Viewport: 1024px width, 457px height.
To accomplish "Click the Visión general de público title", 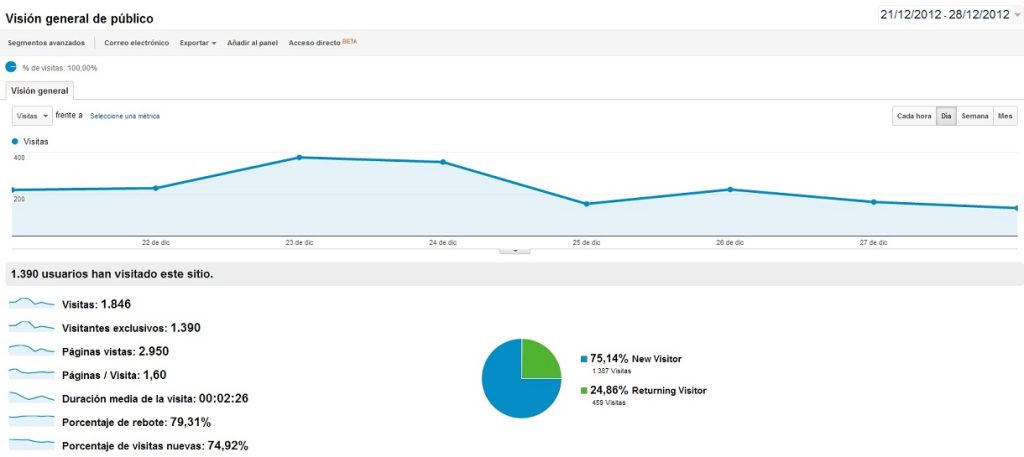I will tap(80, 19).
